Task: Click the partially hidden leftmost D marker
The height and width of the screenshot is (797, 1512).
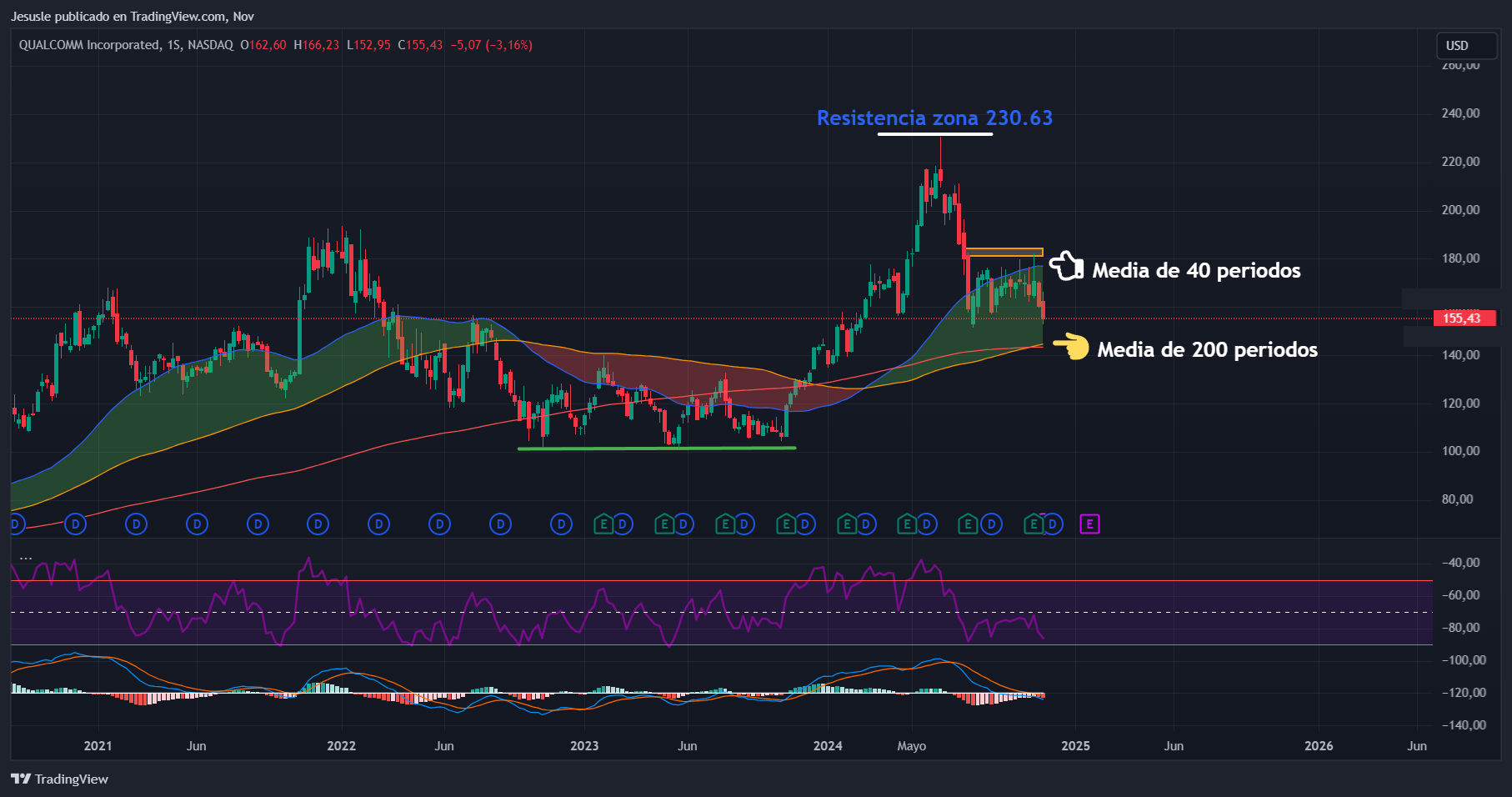Action: pos(15,524)
